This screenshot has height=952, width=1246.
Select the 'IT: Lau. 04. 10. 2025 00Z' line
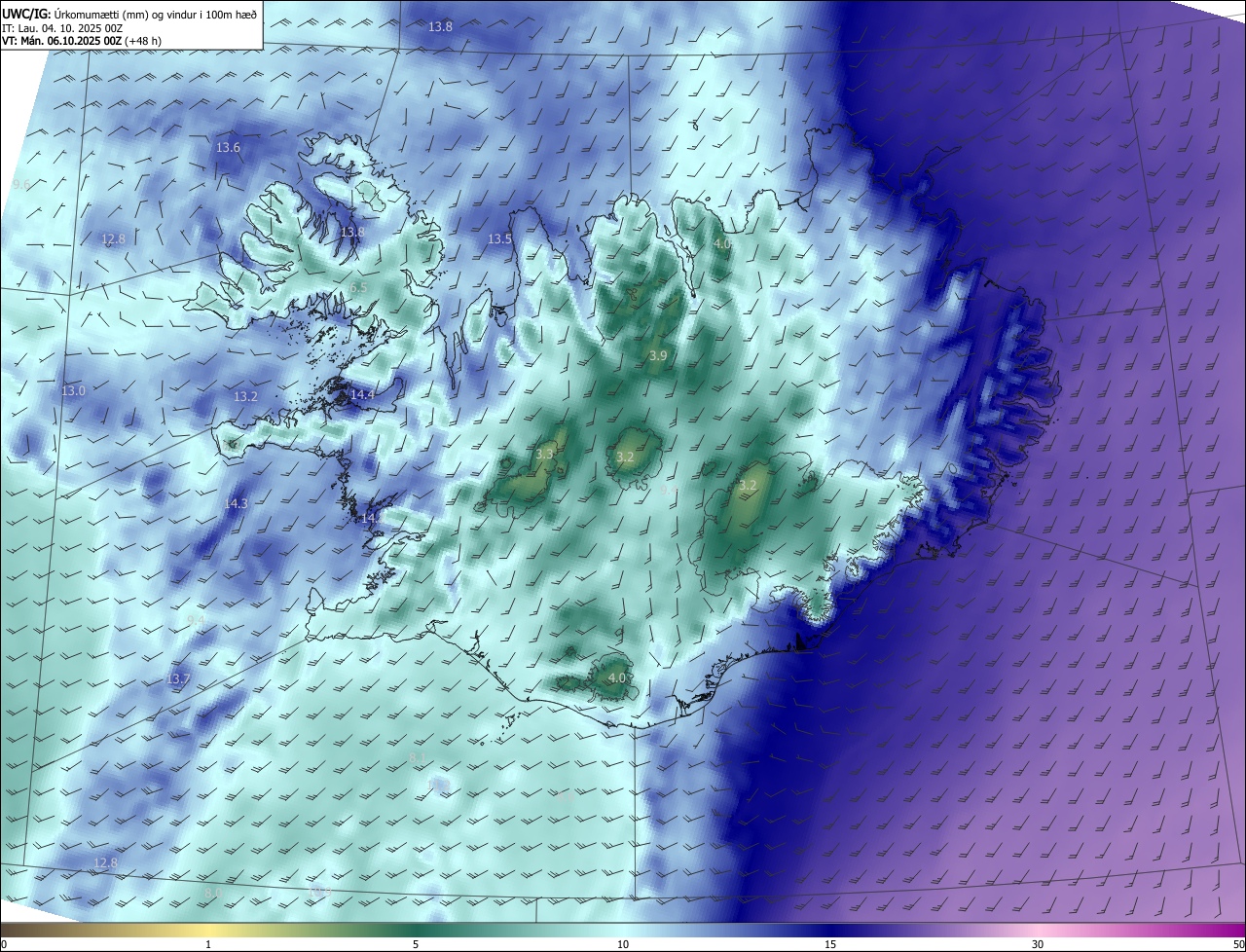click(61, 27)
